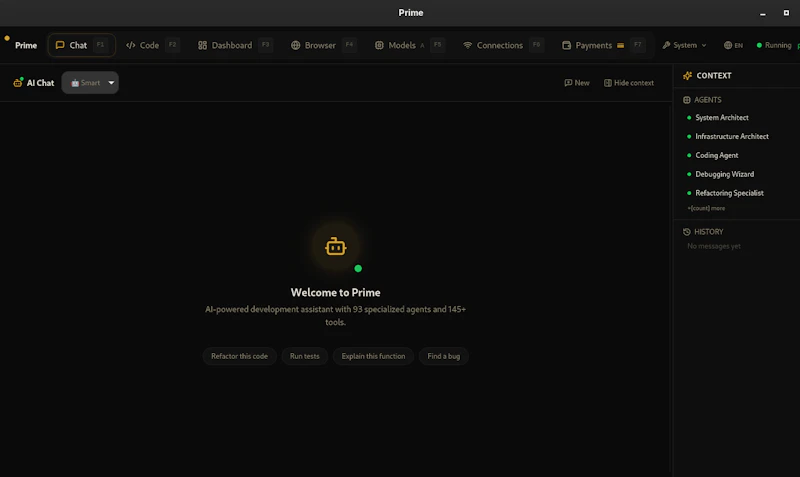Click the Welcome to Prime heading

pos(335,292)
